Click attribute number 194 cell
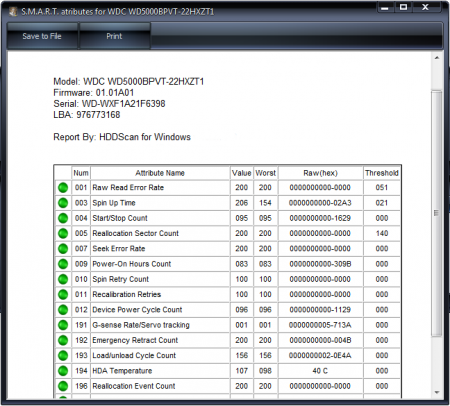The width and height of the screenshot is (450, 406). 81,371
